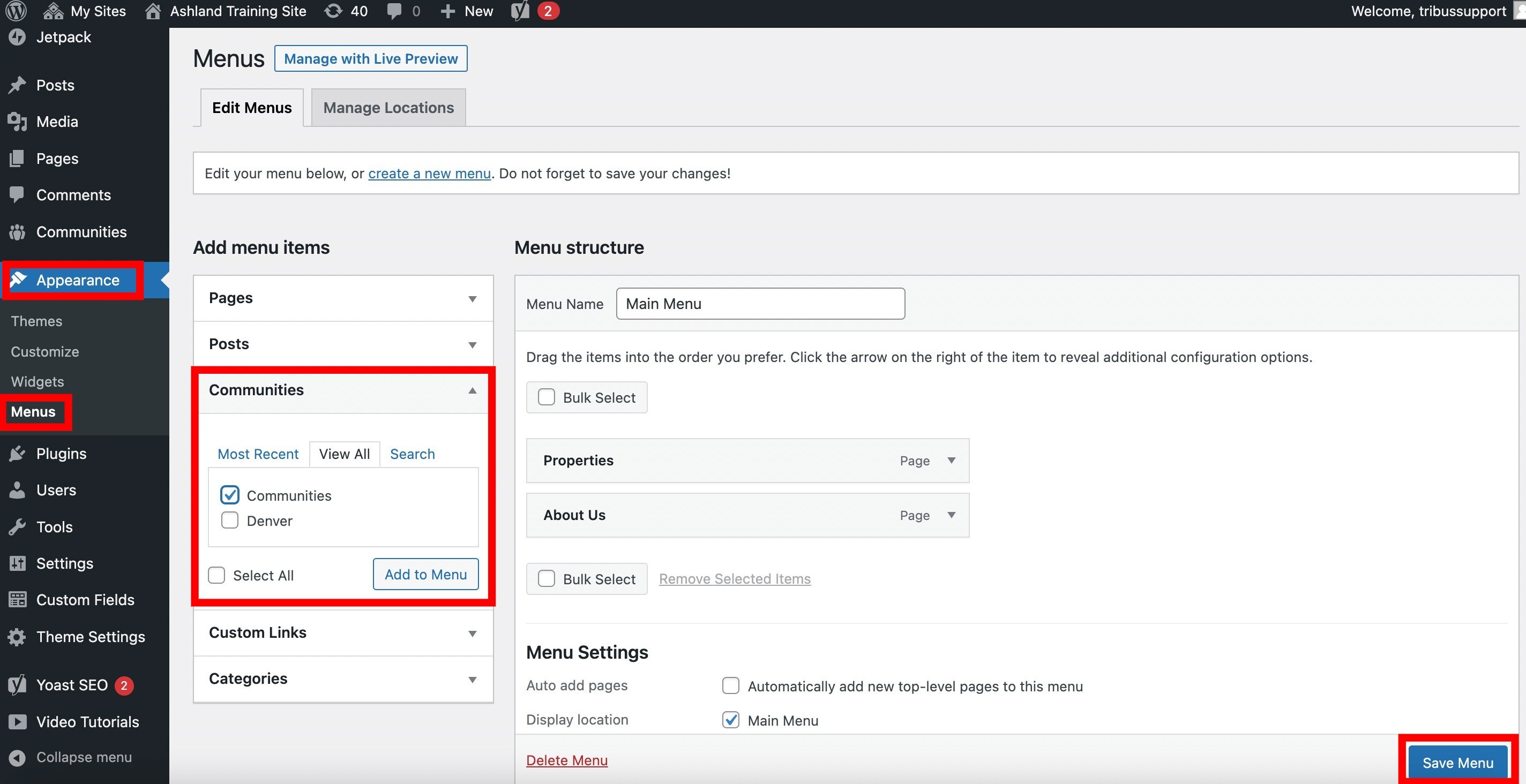
Task: Uncheck Main Menu display location
Action: coord(730,719)
